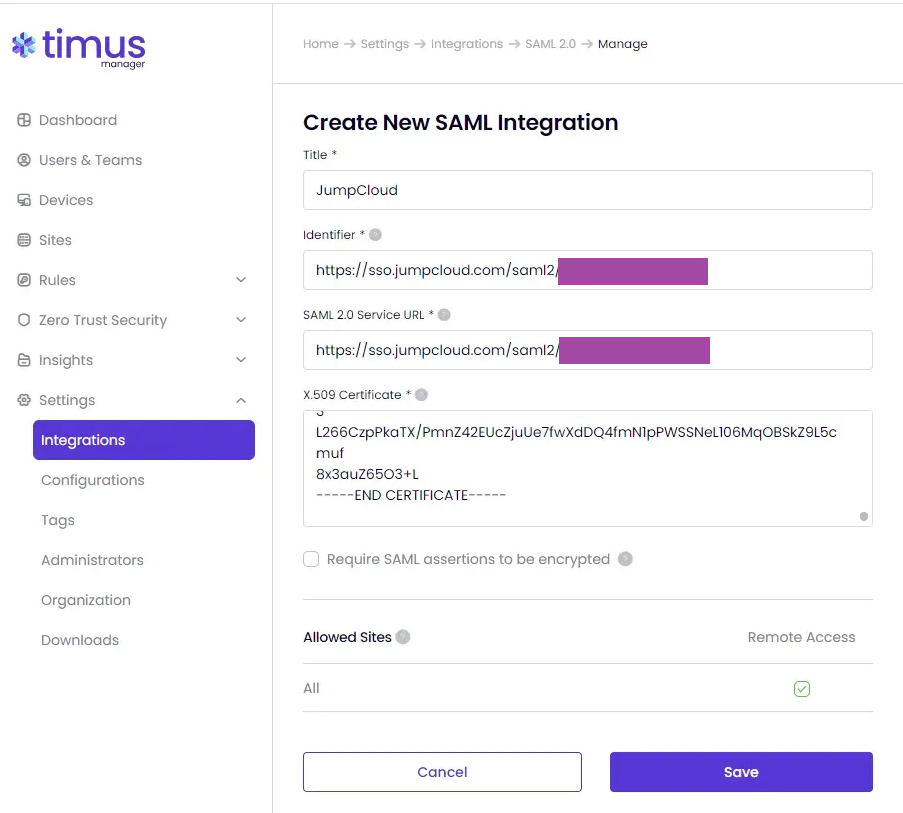
Task: Click the SAML 2.0 Service URL help icon
Action: (444, 315)
